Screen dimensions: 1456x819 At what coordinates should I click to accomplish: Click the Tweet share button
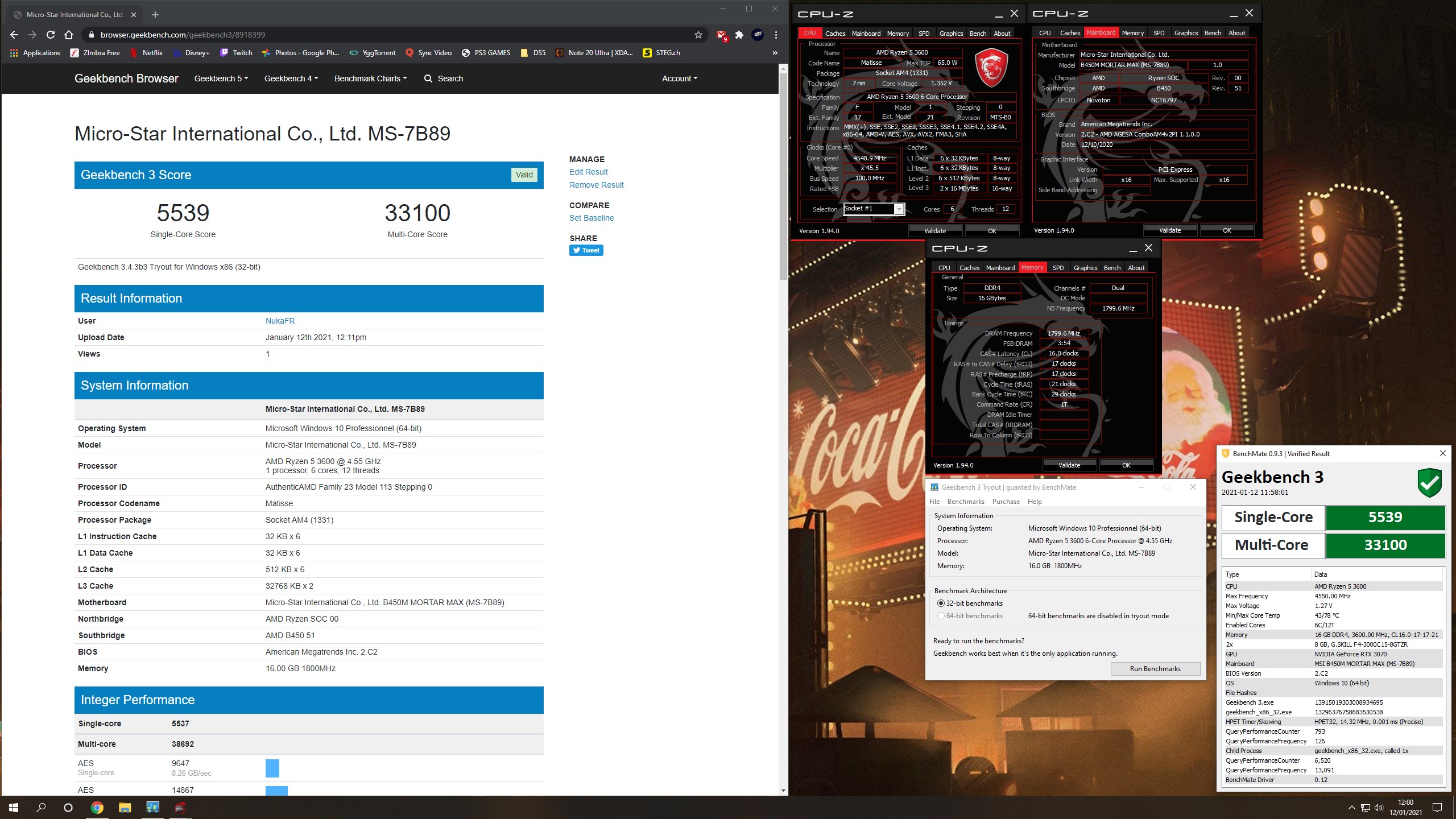coord(586,250)
